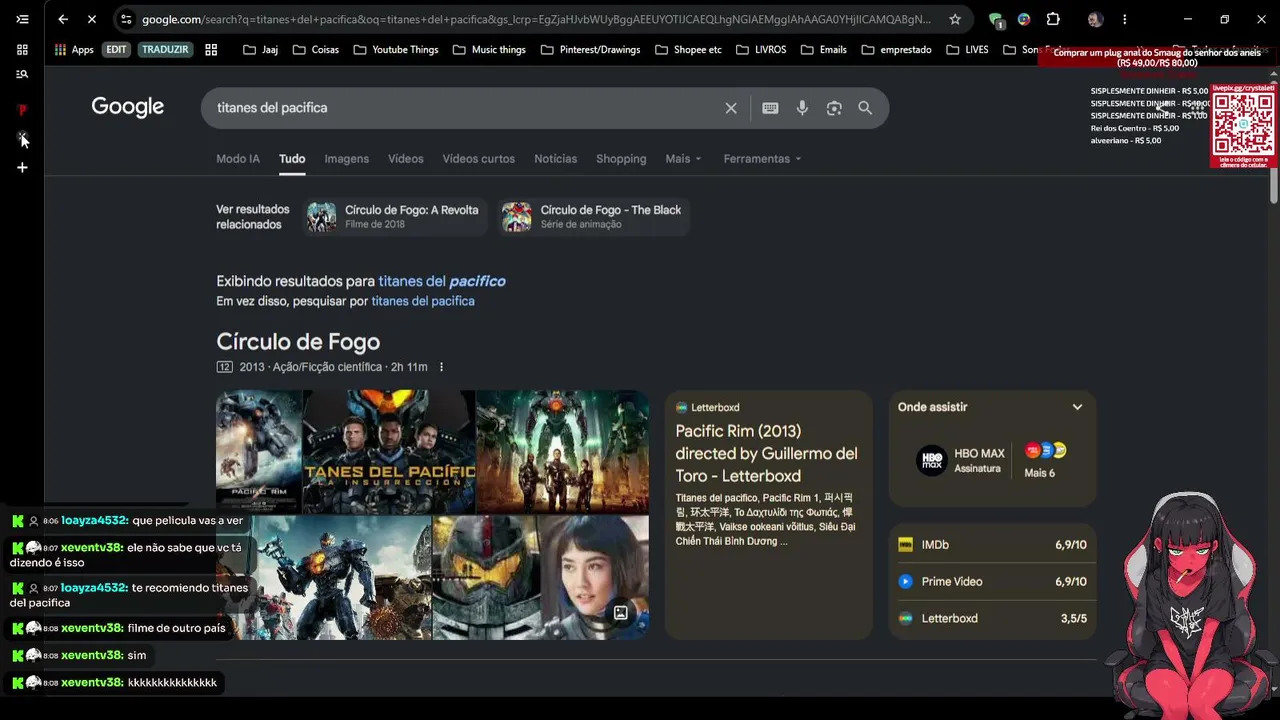This screenshot has width=1280, height=720.
Task: Open the tab search icon in the sidebar
Action: point(22,74)
